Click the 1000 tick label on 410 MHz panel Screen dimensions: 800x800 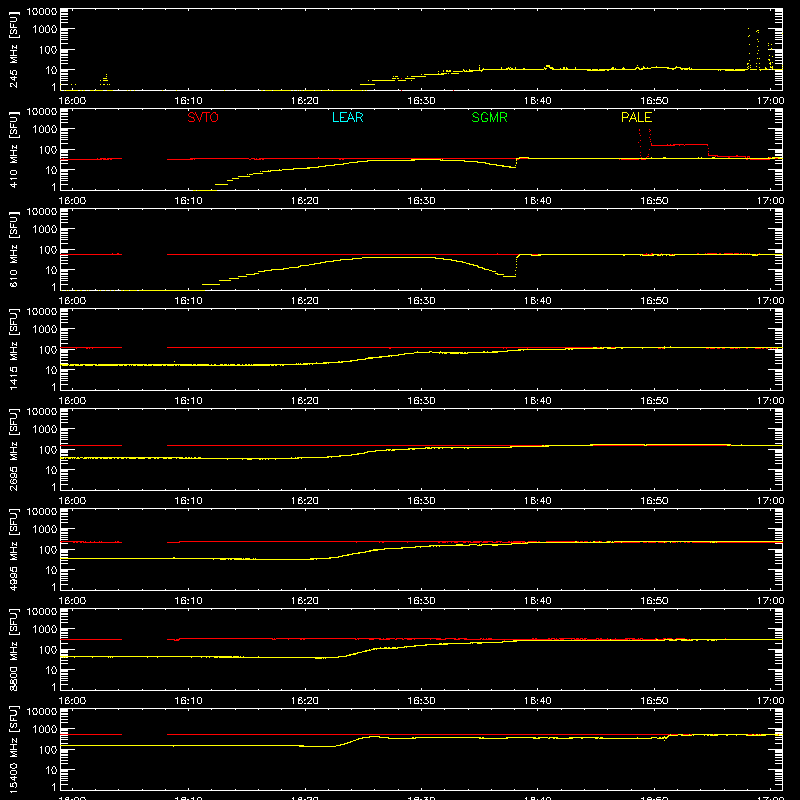coord(45,130)
